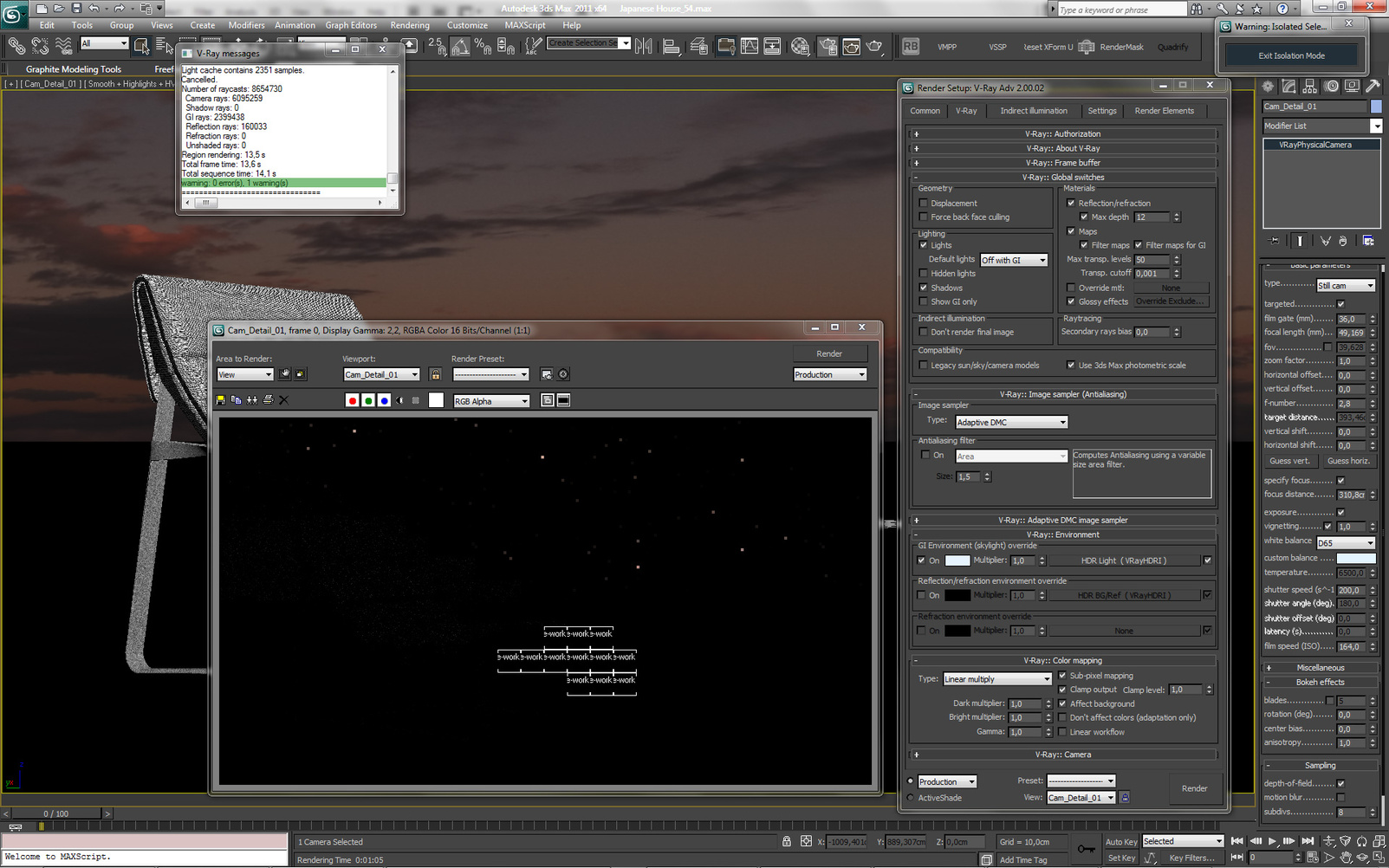This screenshot has height=868, width=1389.
Task: Click Copy Image icon in frame window
Action: [x=237, y=400]
